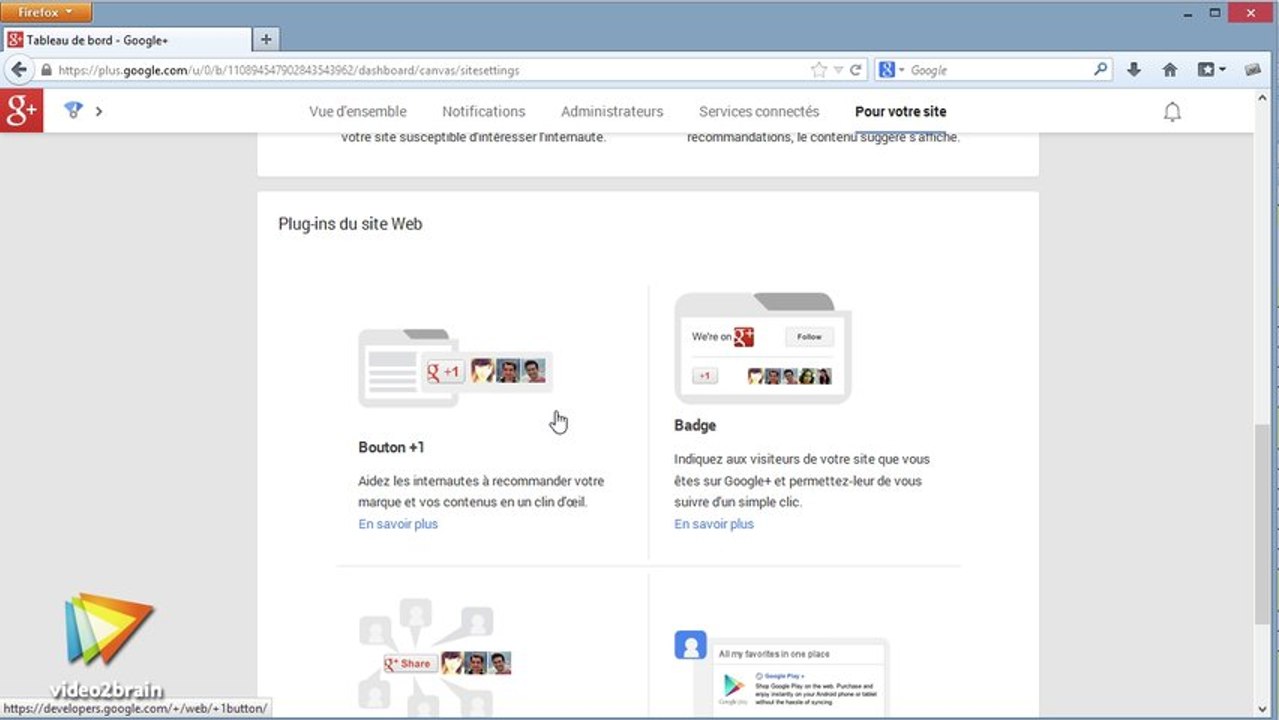Screen dimensions: 1279x720
Task: Click inside the URL address bar
Action: point(430,70)
